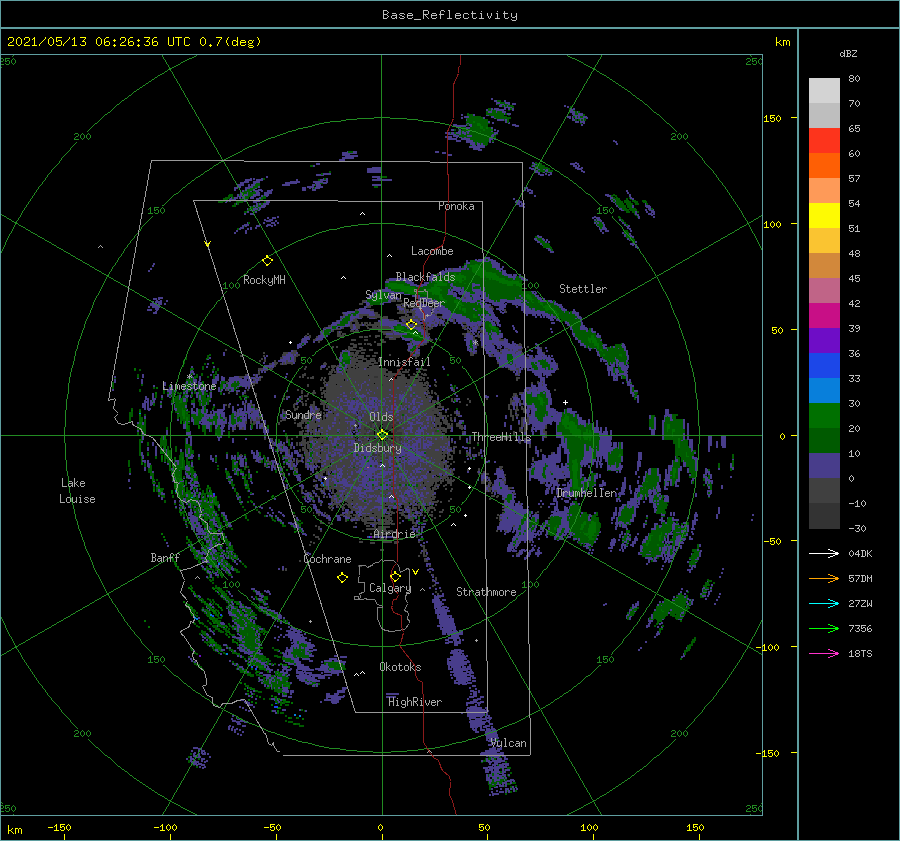Click the Lacombe town label
This screenshot has width=900, height=841.
pos(432,251)
